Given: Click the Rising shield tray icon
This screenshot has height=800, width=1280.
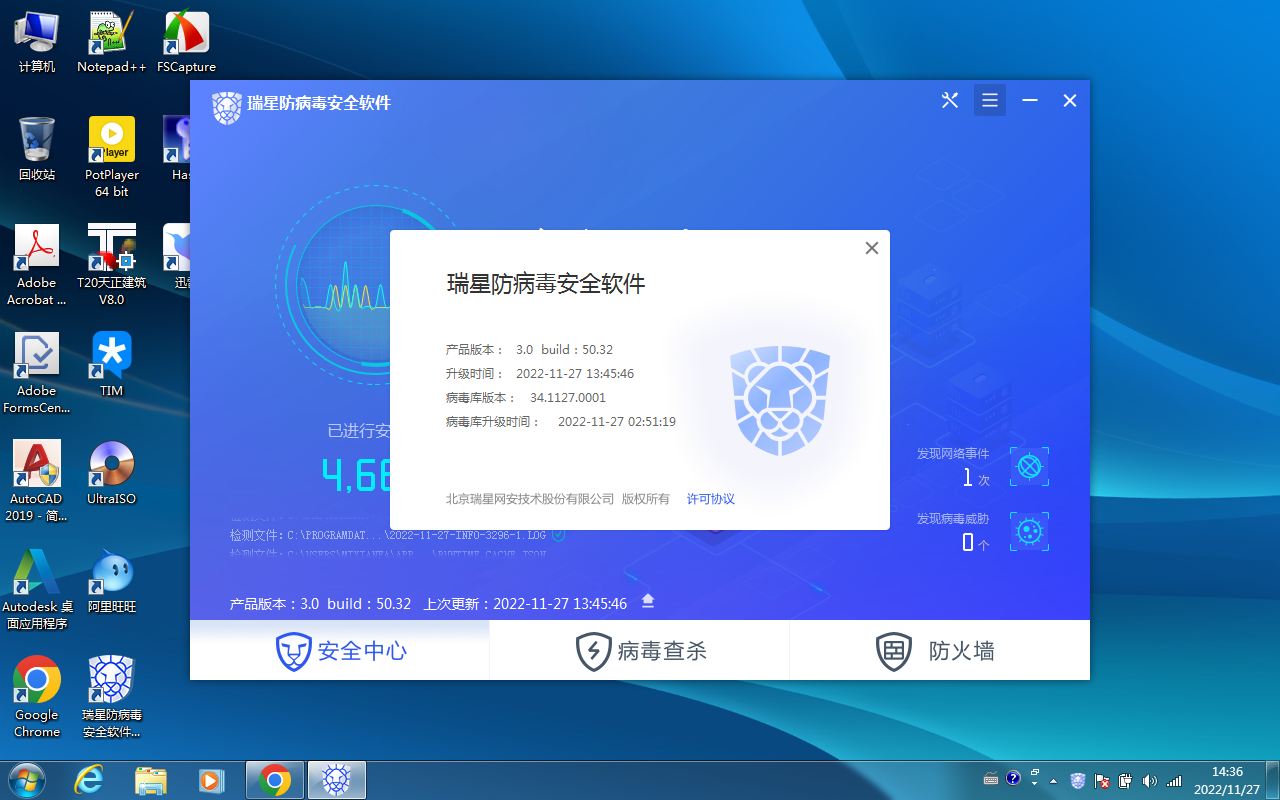Looking at the screenshot, I should pyautogui.click(x=1078, y=780).
